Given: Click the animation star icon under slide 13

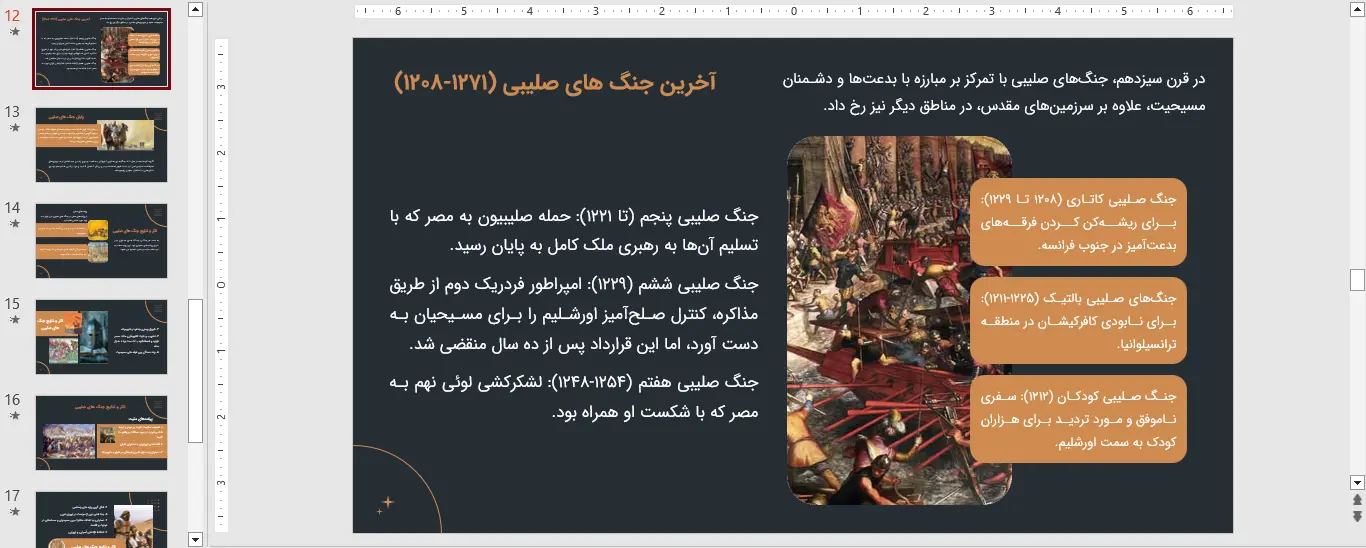Looking at the screenshot, I should tap(14, 128).
